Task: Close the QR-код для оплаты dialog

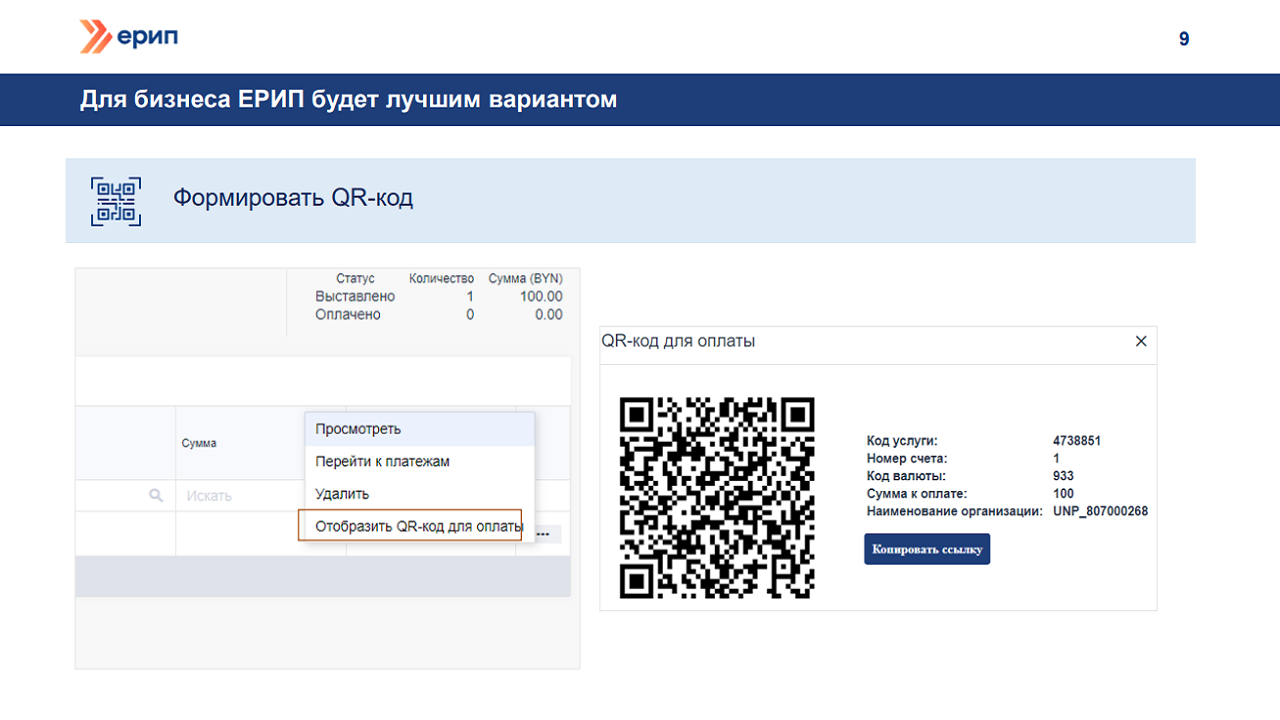Action: [x=1141, y=341]
